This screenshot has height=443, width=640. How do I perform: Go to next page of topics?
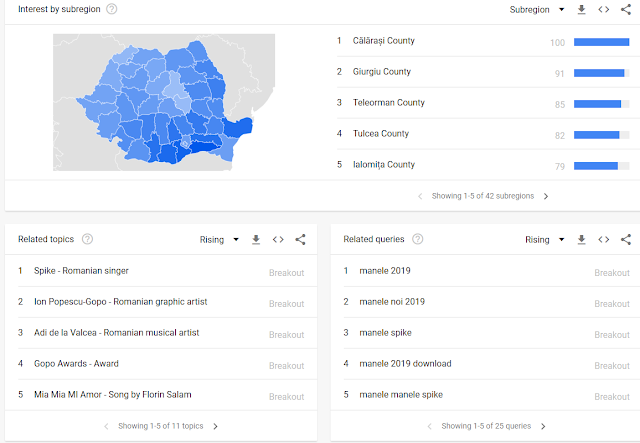coord(216,426)
